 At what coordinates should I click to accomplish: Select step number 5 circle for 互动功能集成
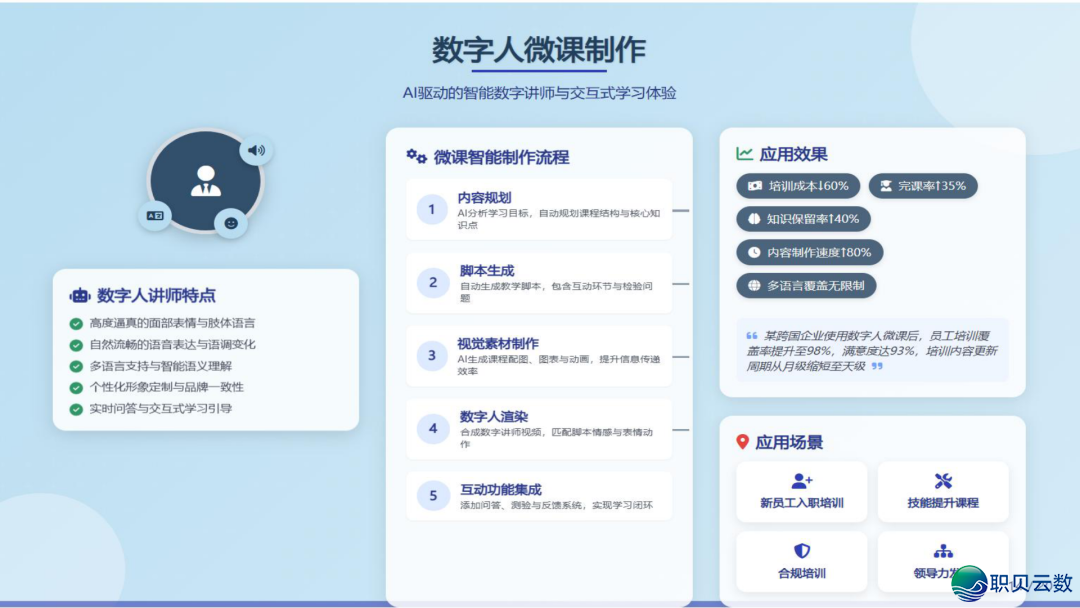pos(433,496)
